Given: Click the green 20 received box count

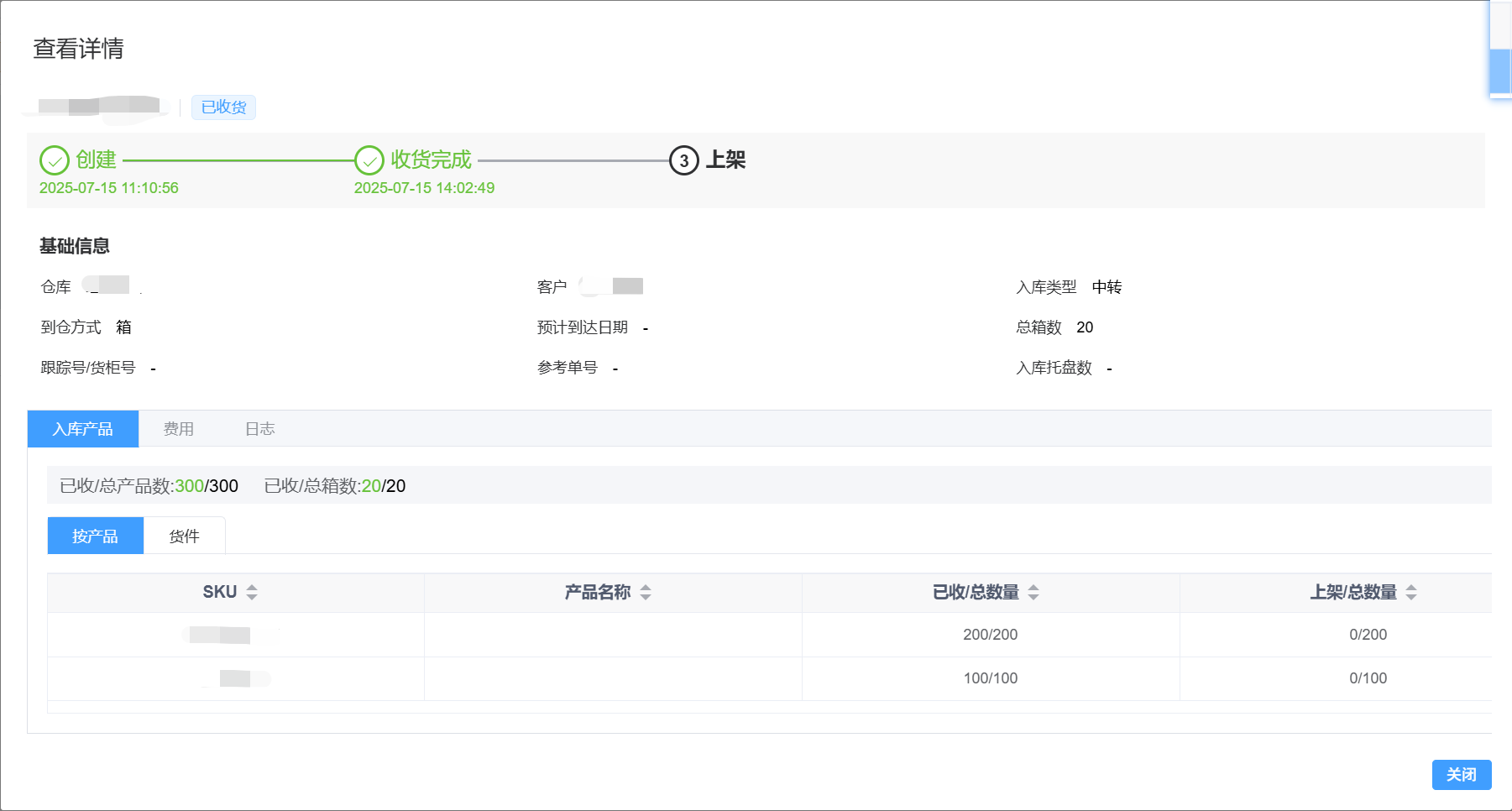Looking at the screenshot, I should [x=370, y=485].
